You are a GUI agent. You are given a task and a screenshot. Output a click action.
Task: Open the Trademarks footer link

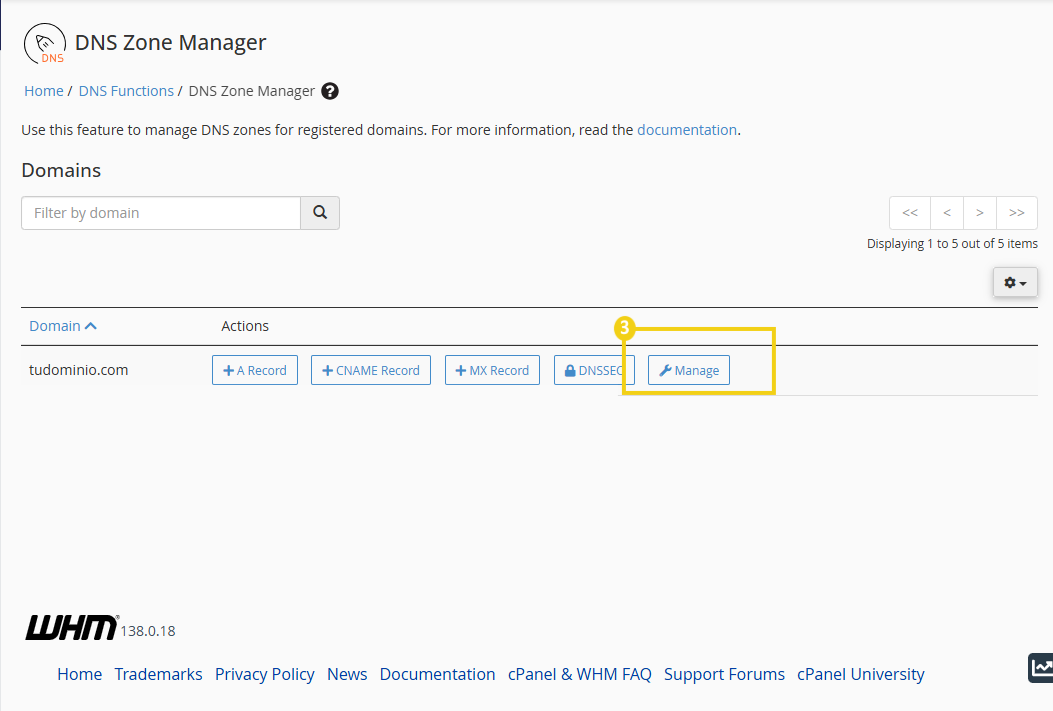tap(158, 674)
